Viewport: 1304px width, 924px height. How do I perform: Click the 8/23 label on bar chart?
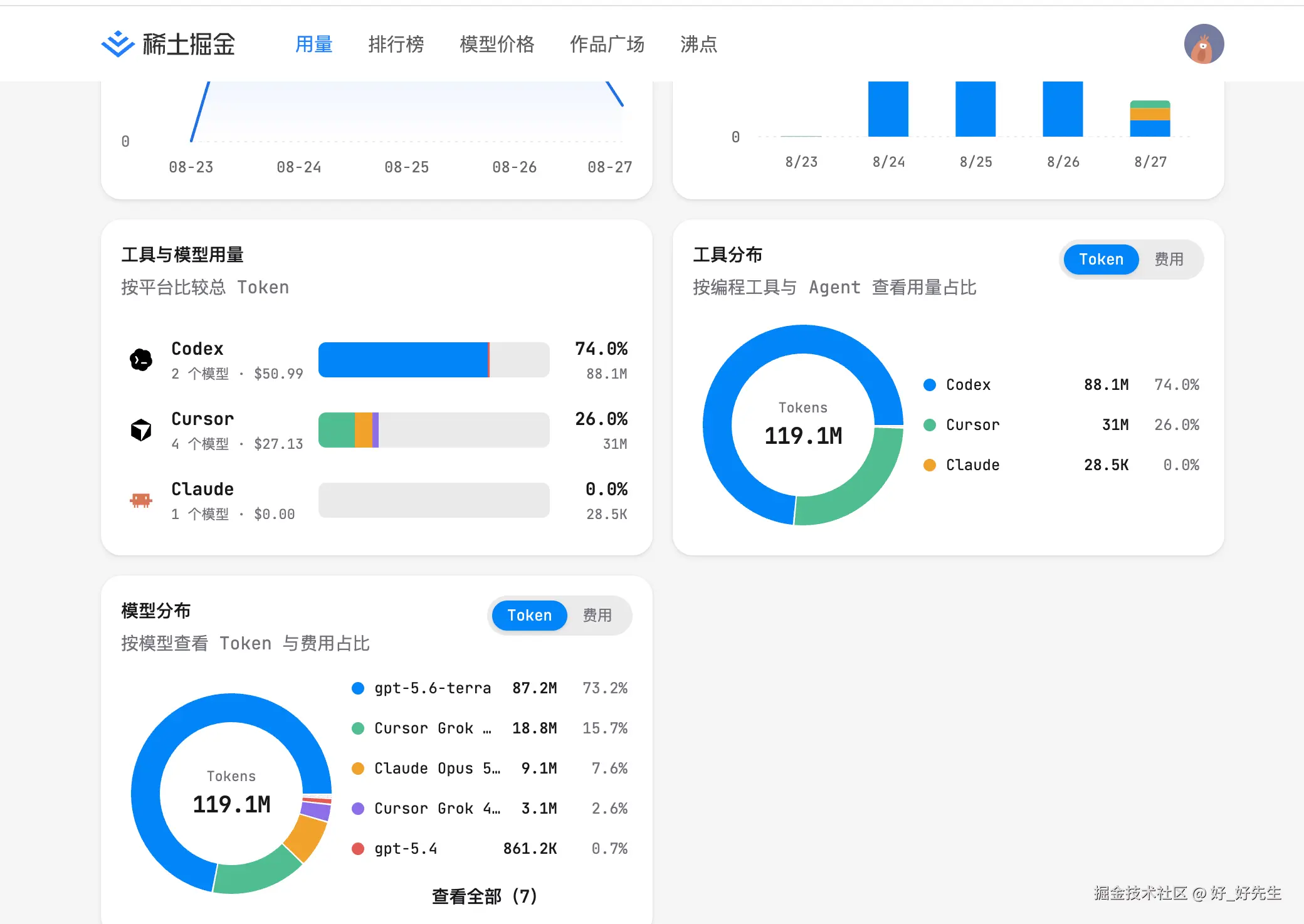801,162
